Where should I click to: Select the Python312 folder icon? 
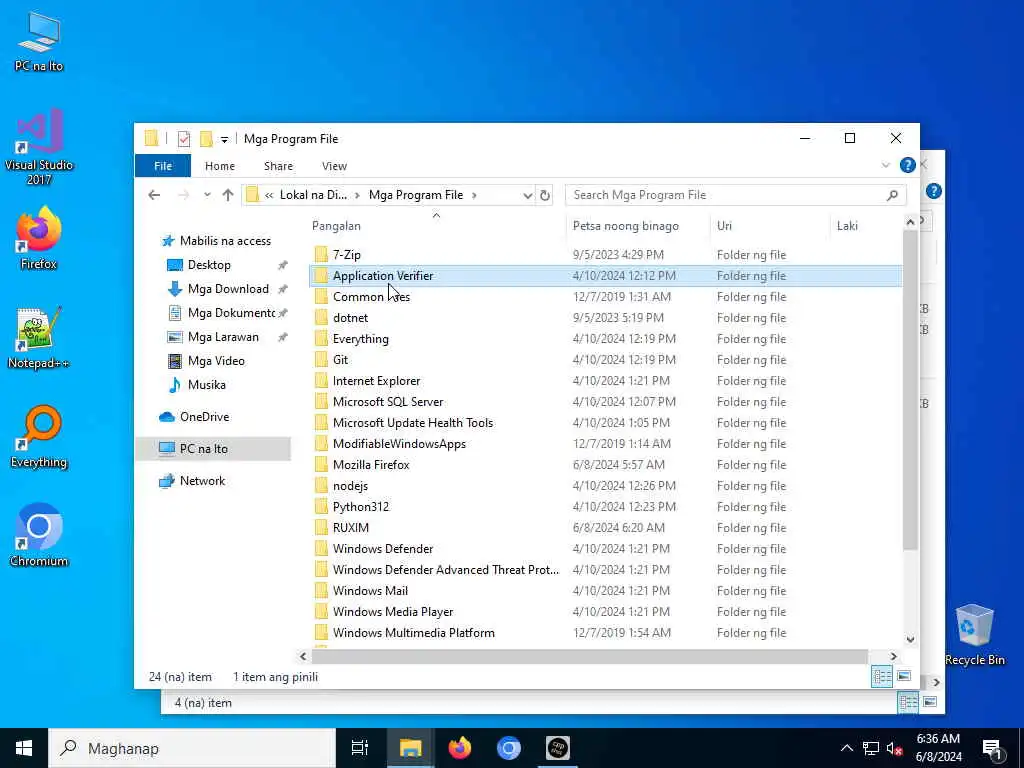321,507
